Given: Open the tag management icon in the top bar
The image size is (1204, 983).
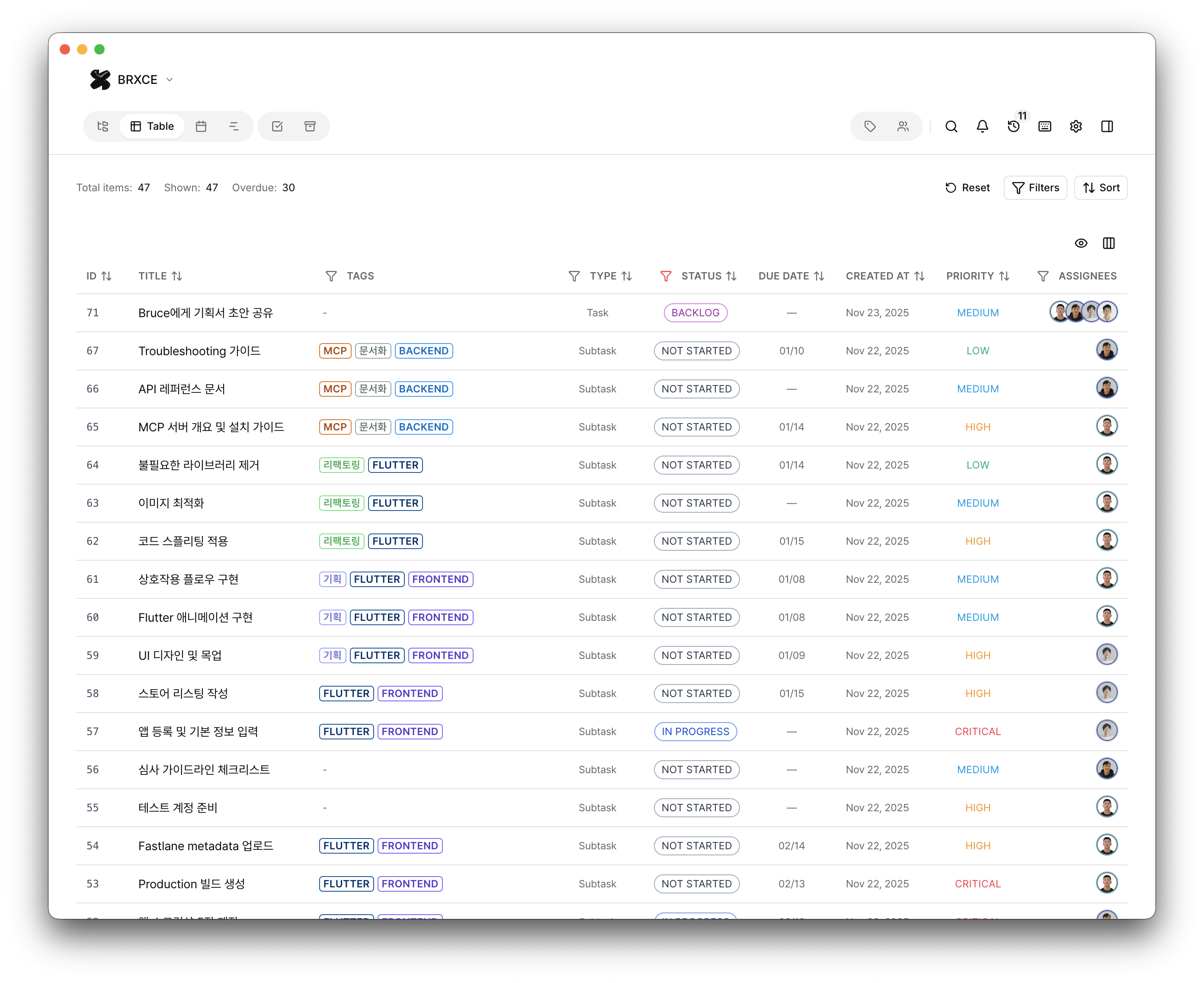Looking at the screenshot, I should [x=870, y=126].
